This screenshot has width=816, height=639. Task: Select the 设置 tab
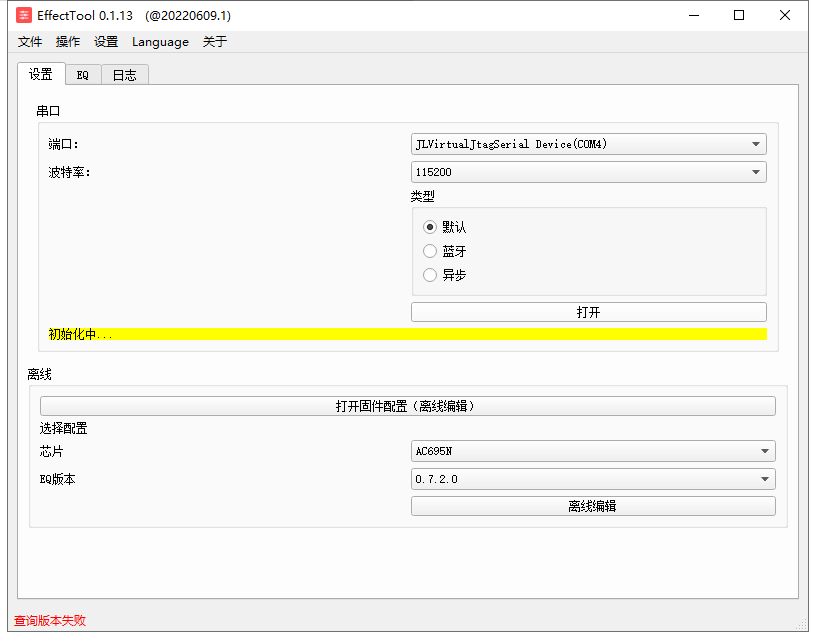41,74
